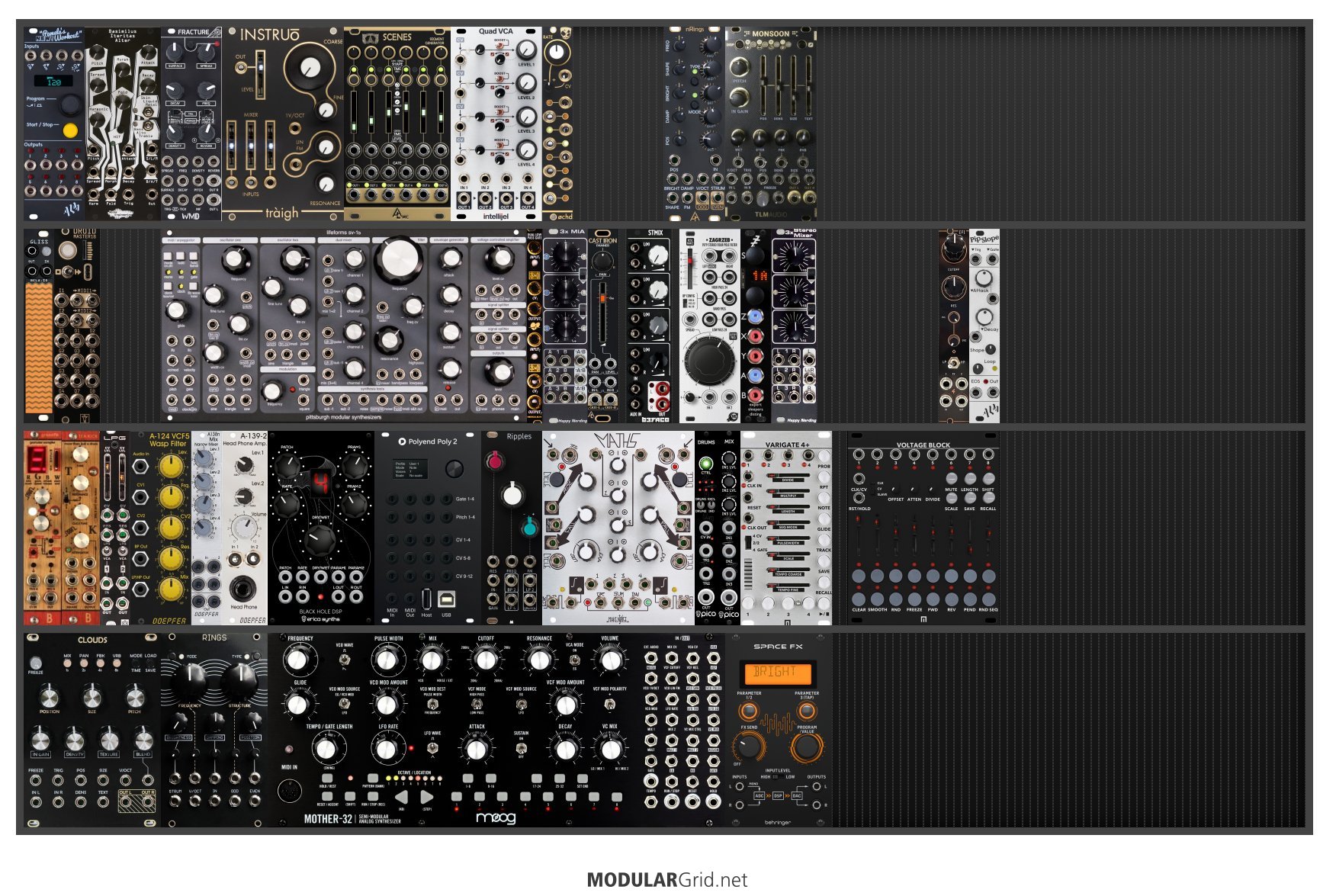The width and height of the screenshot is (1336, 896).
Task: Click the Res knob on the Wasp Filter
Action: [x=172, y=560]
